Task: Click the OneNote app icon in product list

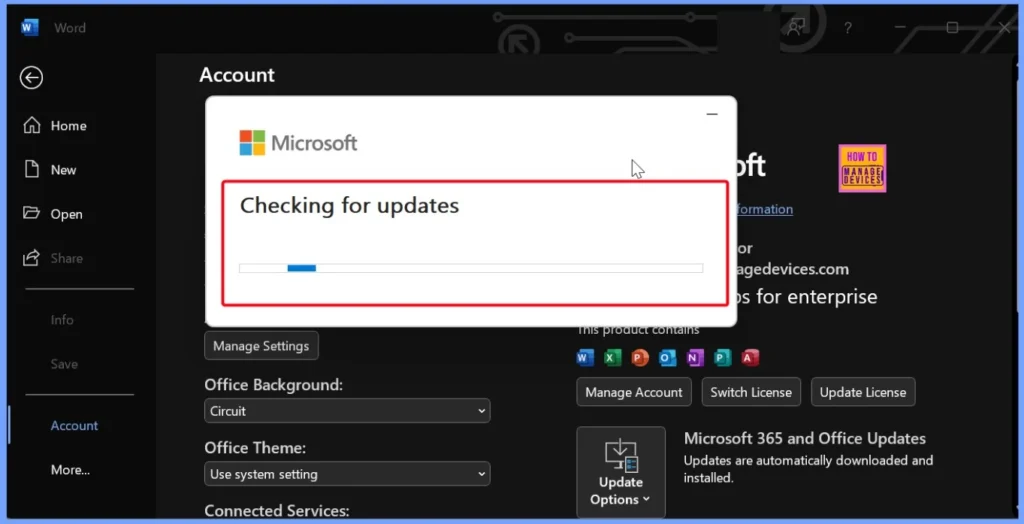Action: pos(695,357)
